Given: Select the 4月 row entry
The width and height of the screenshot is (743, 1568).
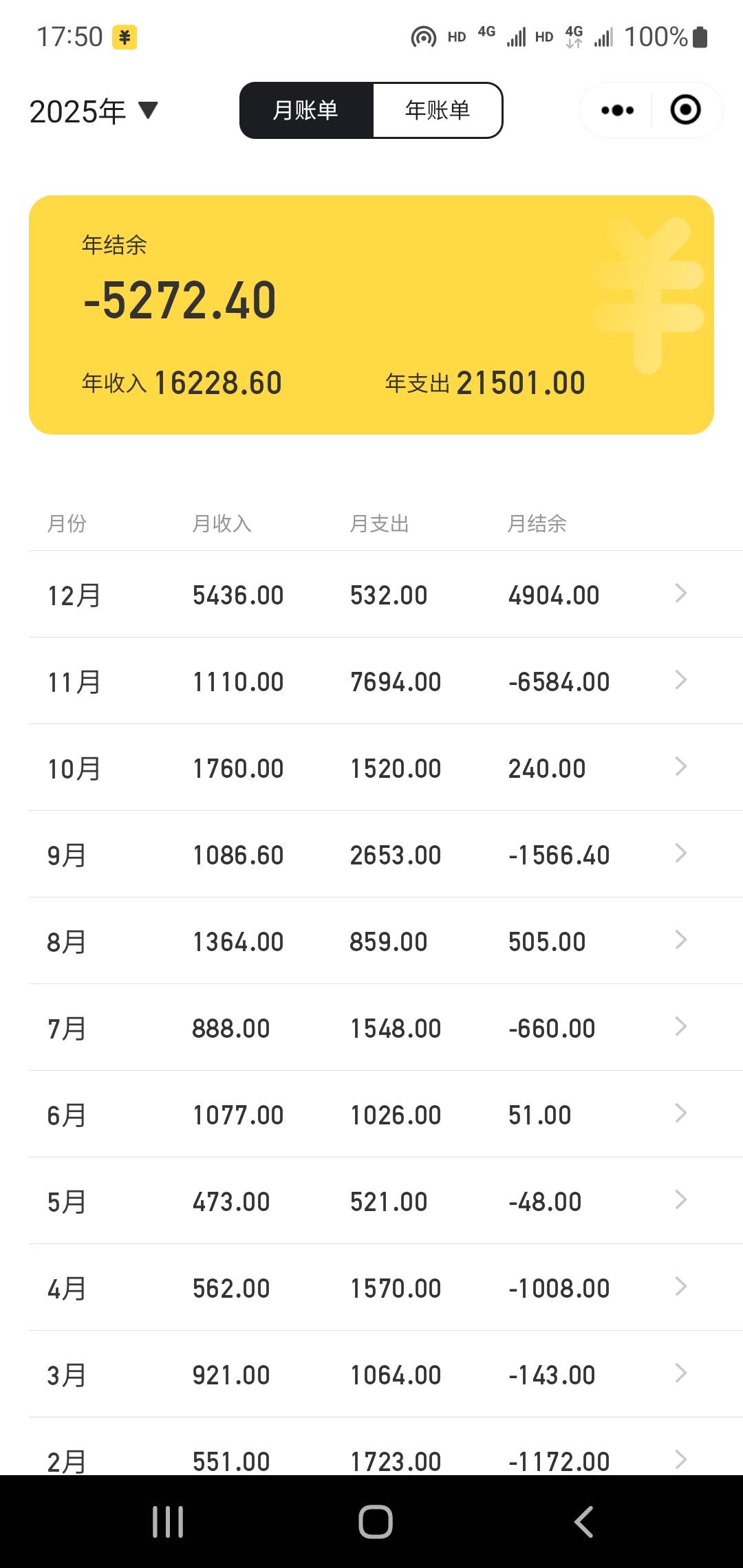Looking at the screenshot, I should (x=371, y=1287).
